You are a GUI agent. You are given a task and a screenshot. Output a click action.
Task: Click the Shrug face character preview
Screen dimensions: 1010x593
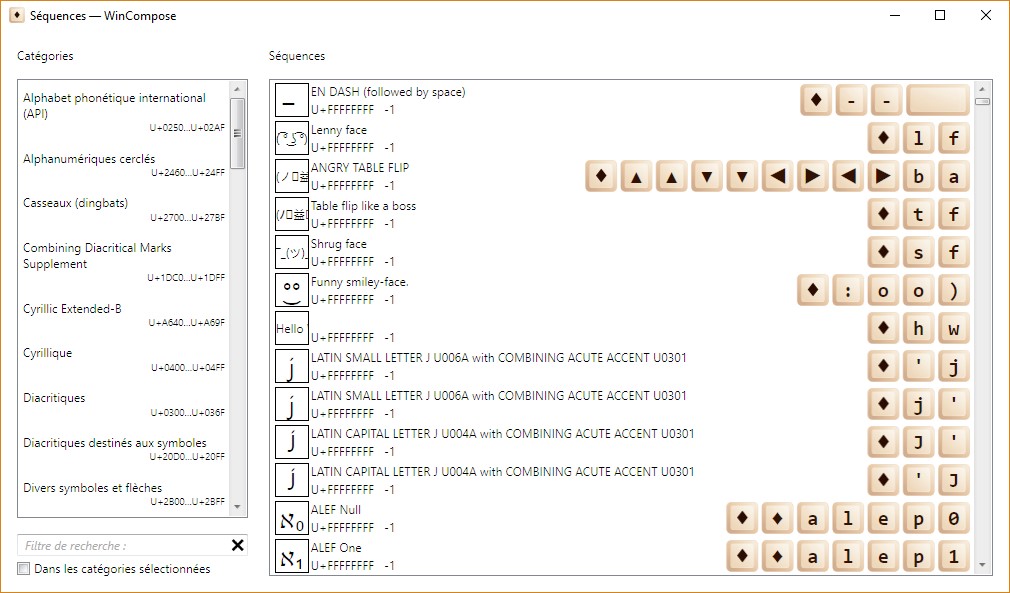[x=291, y=252]
